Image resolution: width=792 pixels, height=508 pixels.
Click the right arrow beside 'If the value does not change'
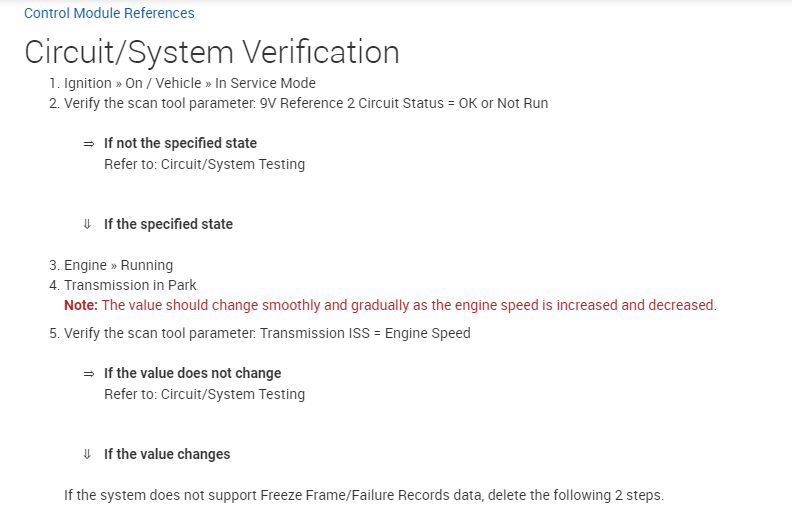(x=89, y=374)
